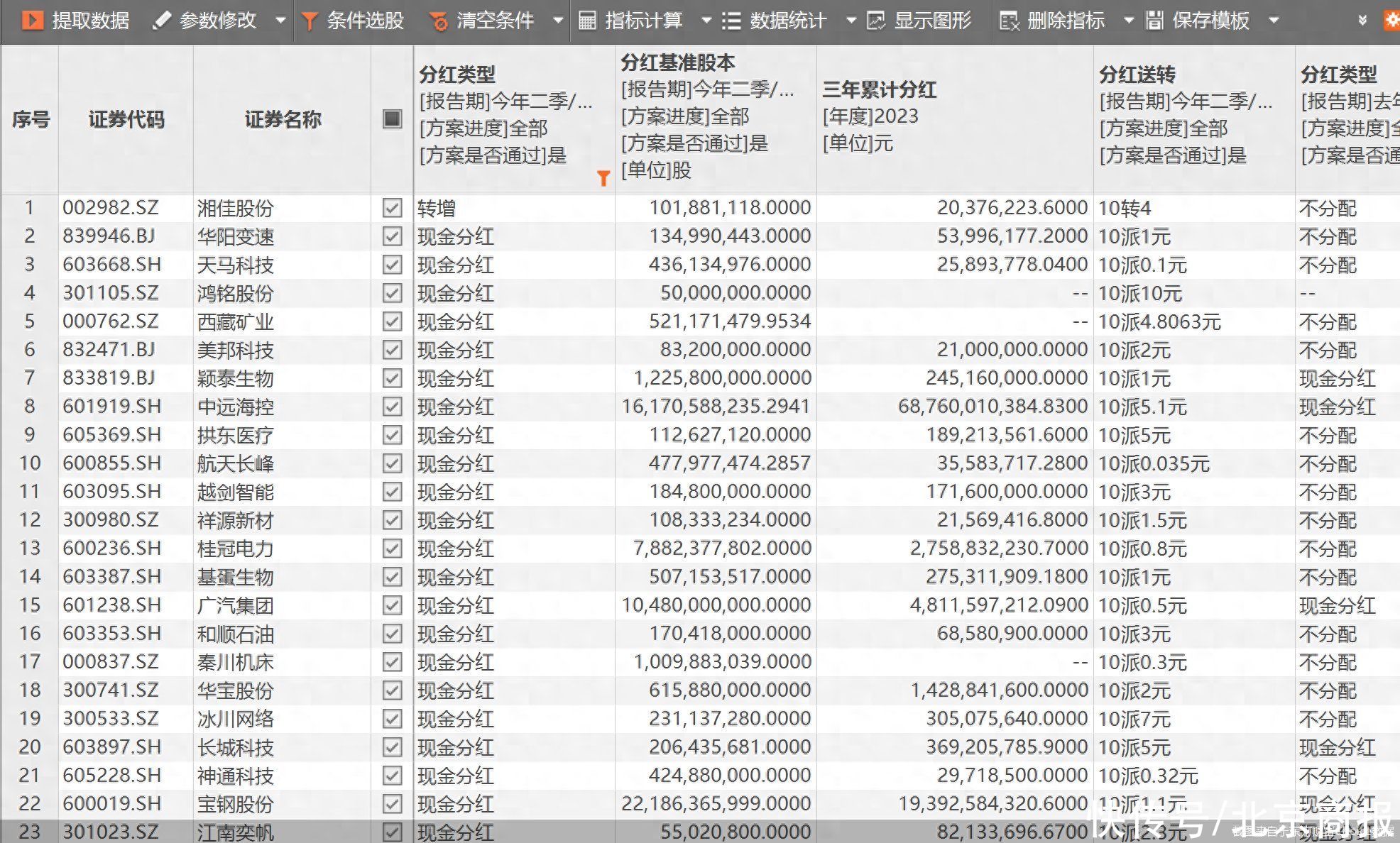The height and width of the screenshot is (843, 1400).
Task: Click the 参数修改 pencil icon
Action: pos(161,21)
